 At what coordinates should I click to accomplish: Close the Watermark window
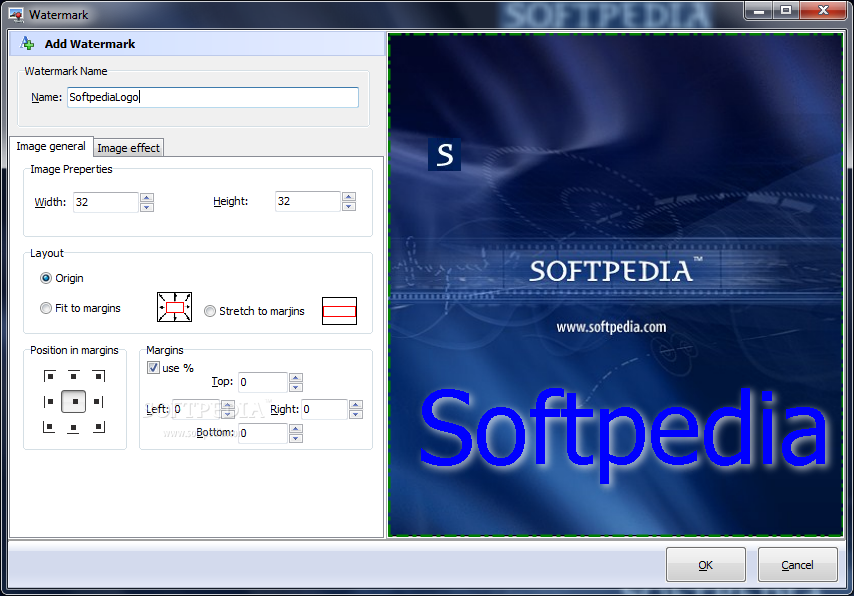(x=823, y=10)
